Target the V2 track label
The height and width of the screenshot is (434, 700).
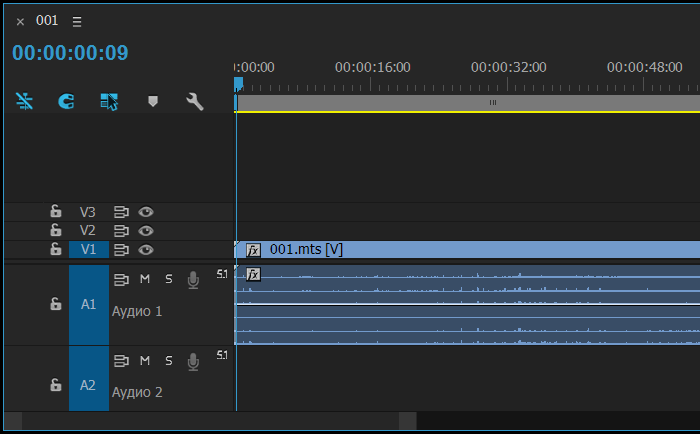pyautogui.click(x=88, y=230)
